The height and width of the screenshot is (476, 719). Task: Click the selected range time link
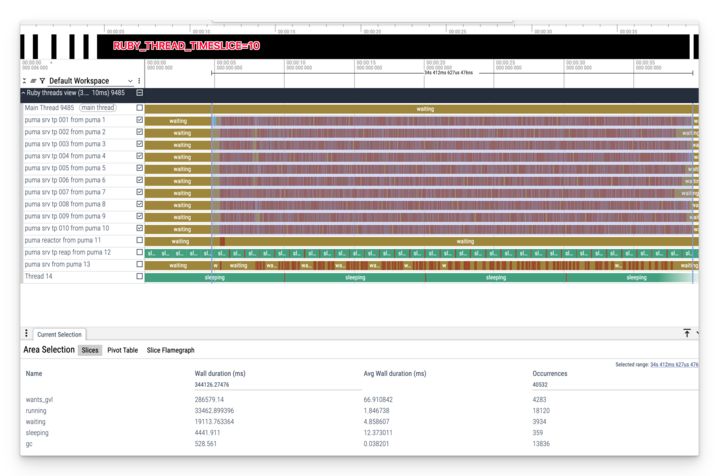click(x=674, y=365)
